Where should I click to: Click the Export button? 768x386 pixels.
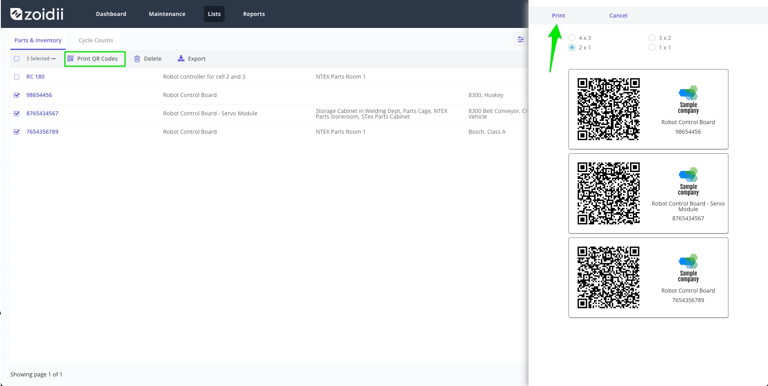pos(192,59)
